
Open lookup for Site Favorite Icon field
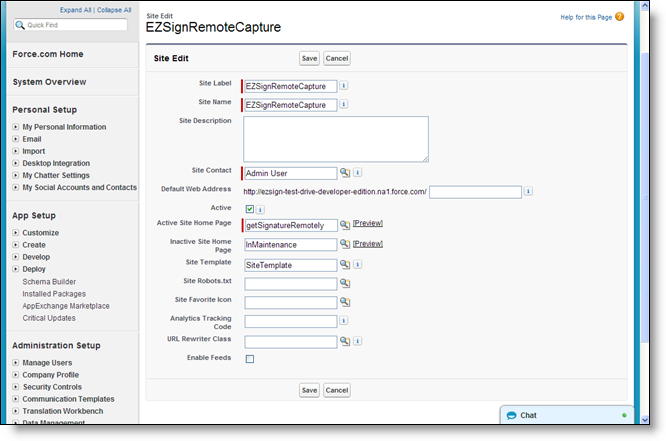click(x=345, y=302)
